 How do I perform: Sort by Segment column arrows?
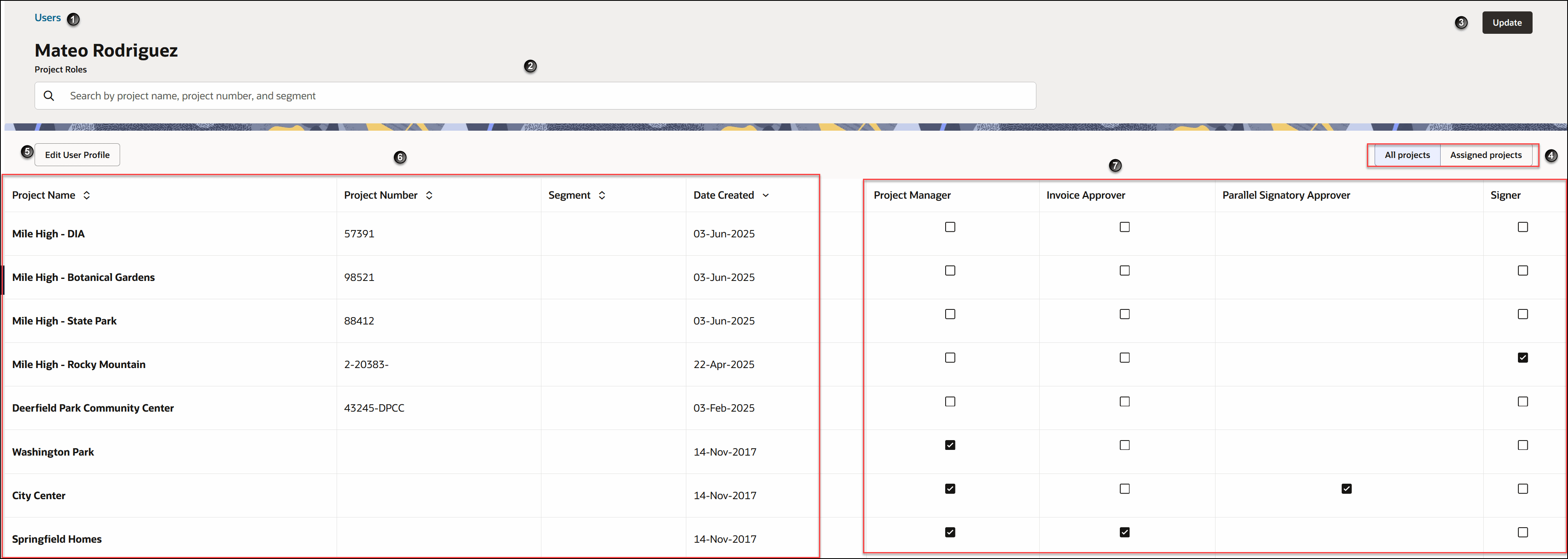[602, 195]
